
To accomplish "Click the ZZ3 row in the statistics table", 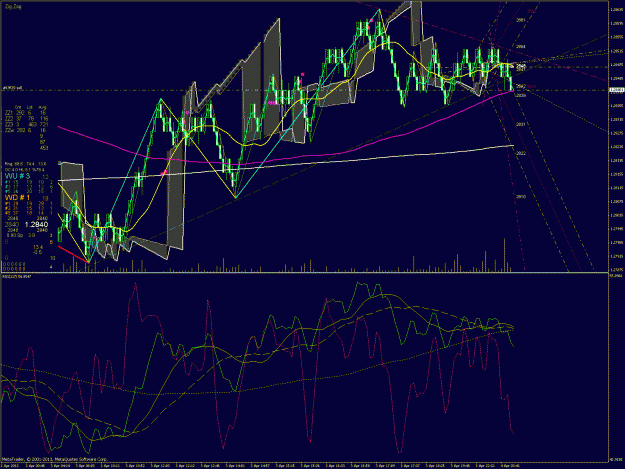I will [x=26, y=125].
